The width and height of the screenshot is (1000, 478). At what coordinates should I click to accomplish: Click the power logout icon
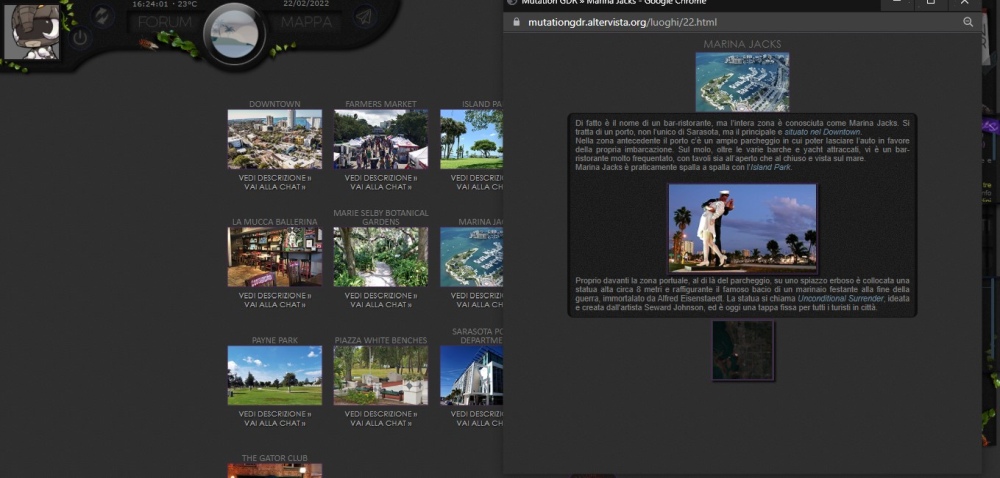click(x=80, y=38)
